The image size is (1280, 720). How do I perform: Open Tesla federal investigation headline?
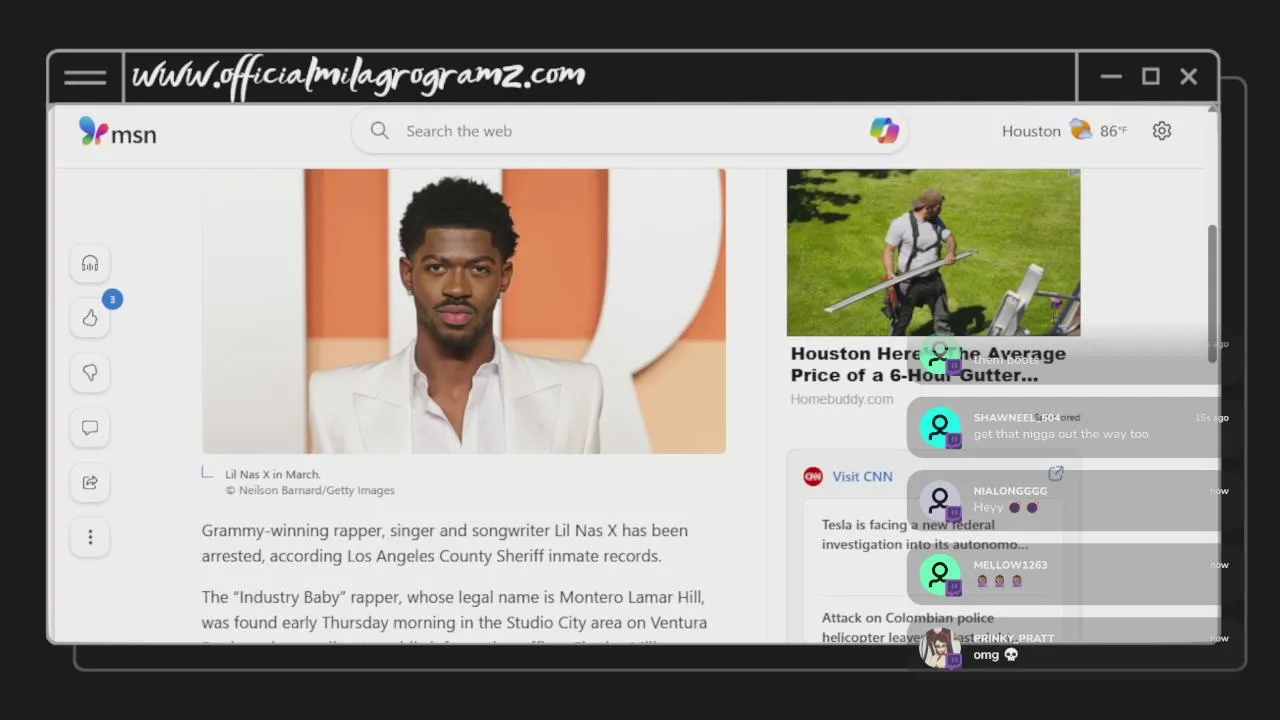pyautogui.click(x=925, y=535)
